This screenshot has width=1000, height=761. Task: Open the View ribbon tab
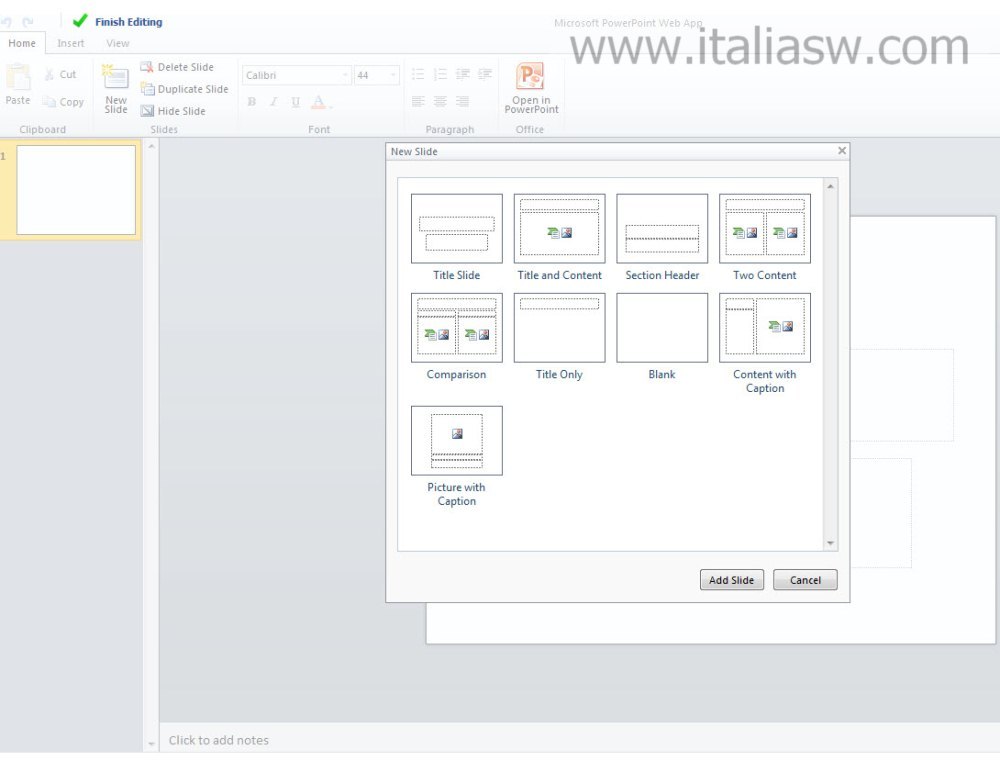click(x=118, y=43)
